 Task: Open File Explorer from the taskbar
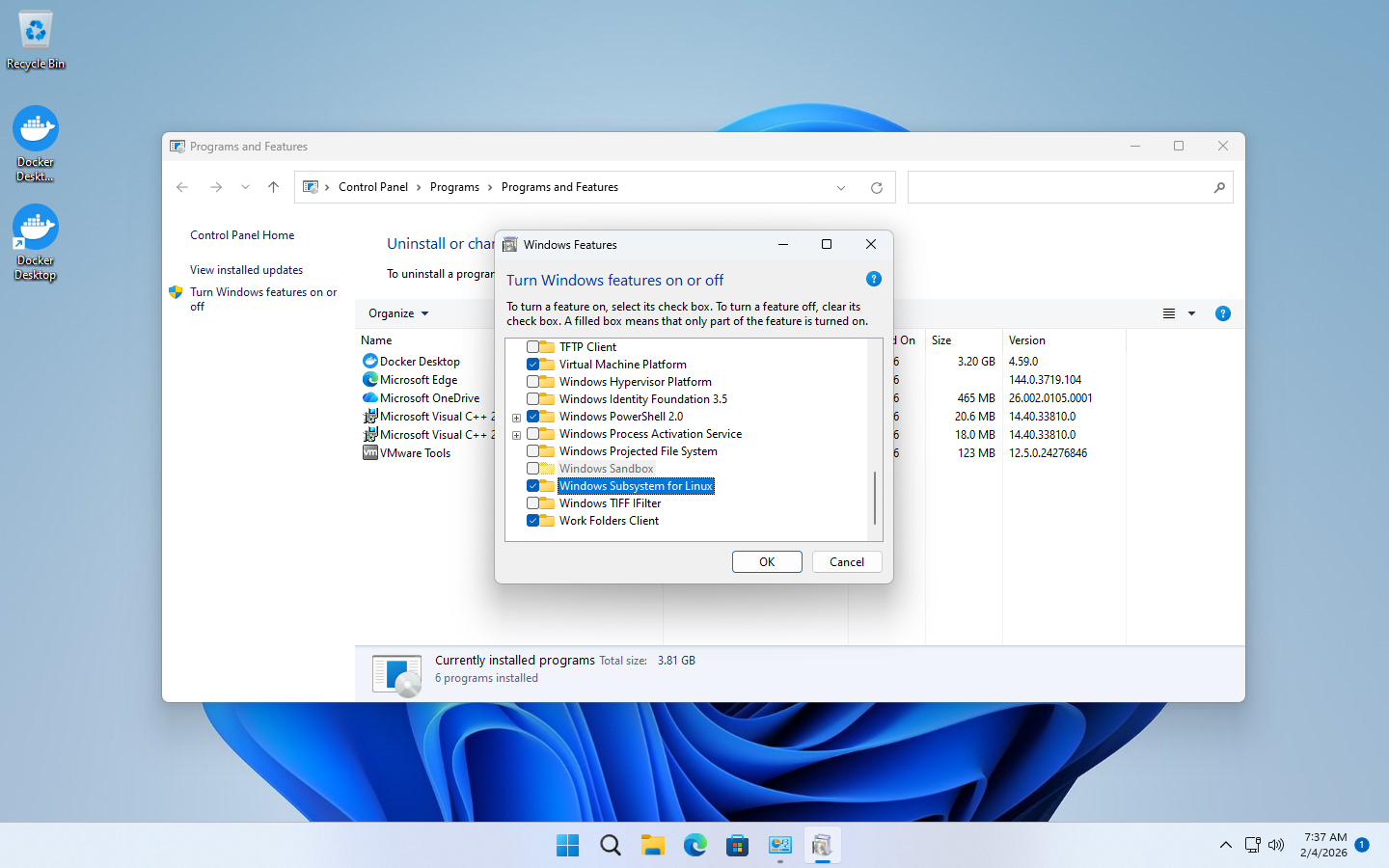tap(653, 846)
